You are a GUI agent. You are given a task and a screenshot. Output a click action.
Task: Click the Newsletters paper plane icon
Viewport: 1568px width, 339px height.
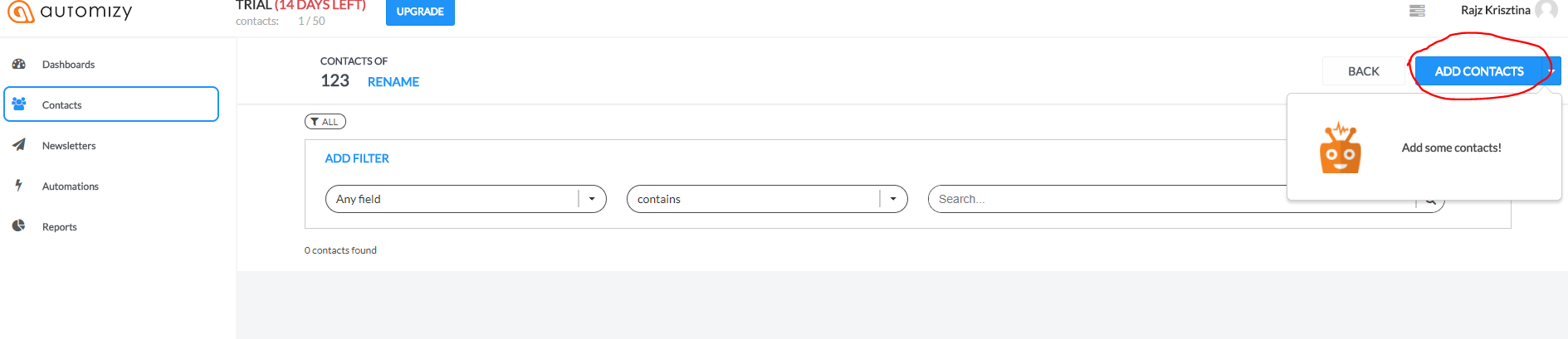19,144
